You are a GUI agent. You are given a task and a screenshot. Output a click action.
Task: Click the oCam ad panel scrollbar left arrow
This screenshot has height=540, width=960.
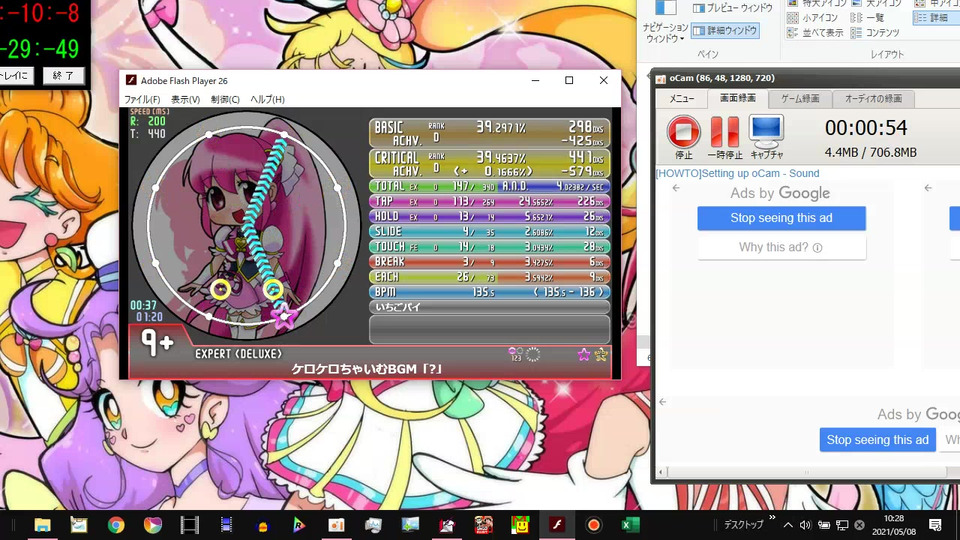point(661,472)
